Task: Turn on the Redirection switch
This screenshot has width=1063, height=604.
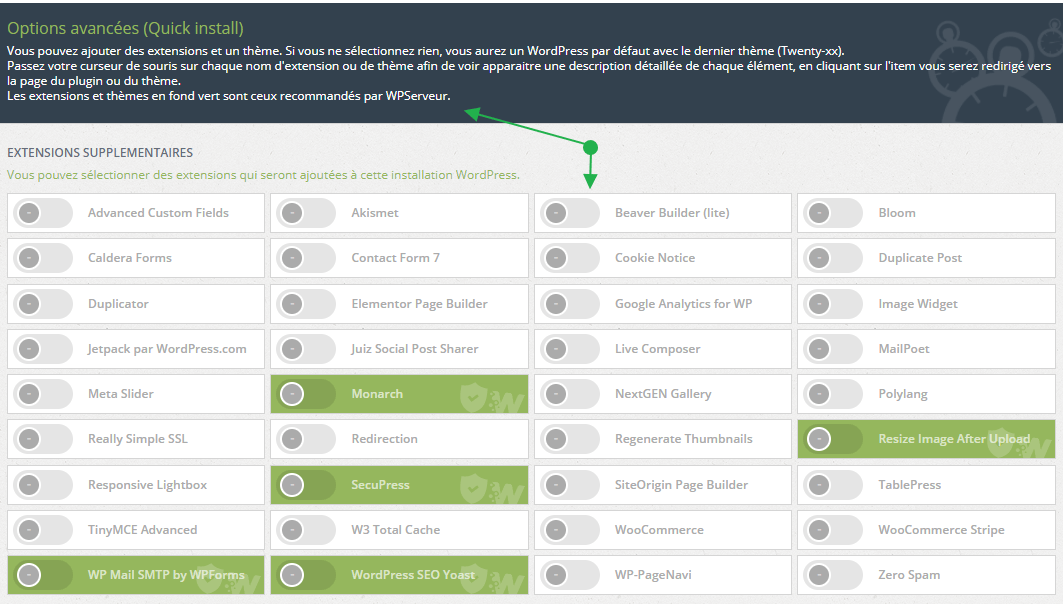Action: (x=306, y=439)
